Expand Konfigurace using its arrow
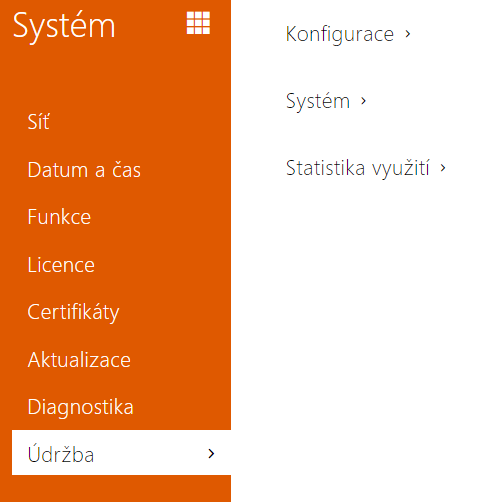Screen dimensions: 501x502 click(408, 34)
